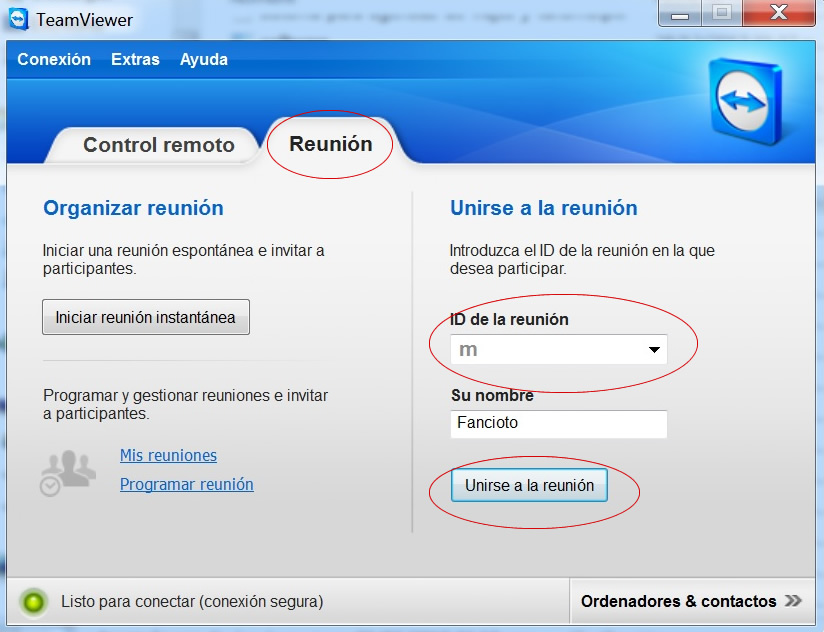Click the green connection status light

(35, 602)
